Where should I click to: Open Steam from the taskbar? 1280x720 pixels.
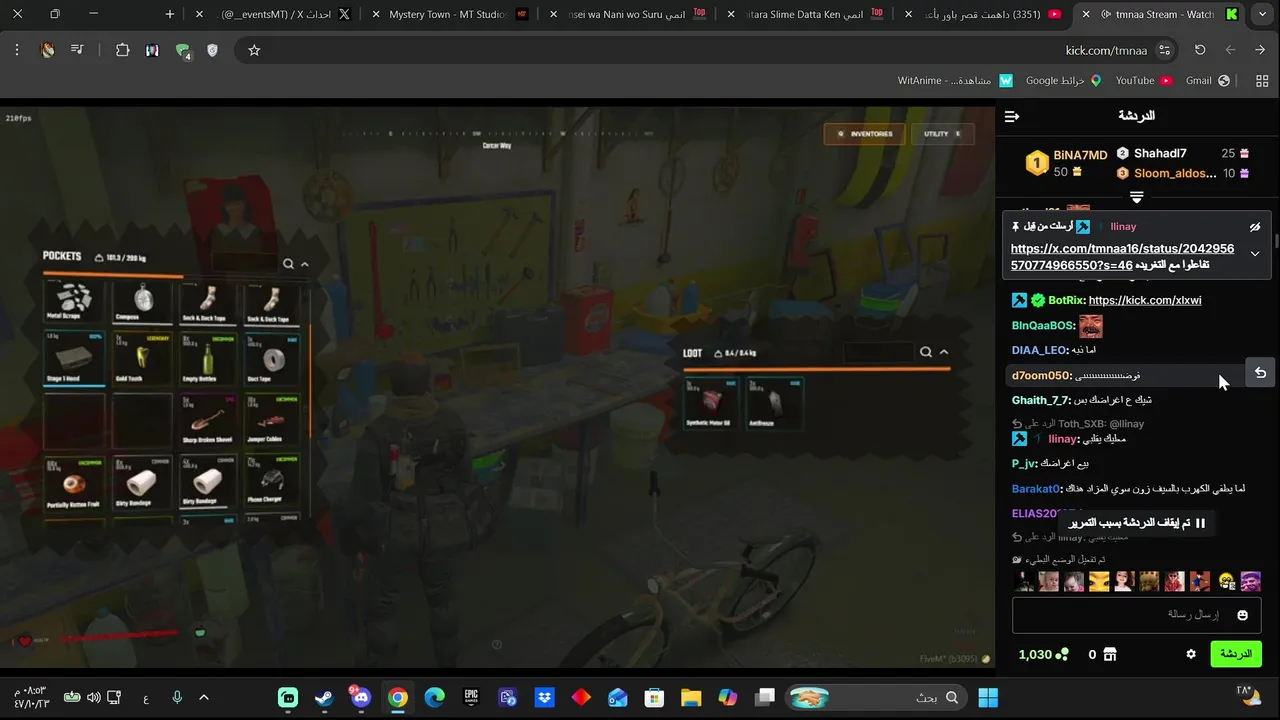(324, 697)
